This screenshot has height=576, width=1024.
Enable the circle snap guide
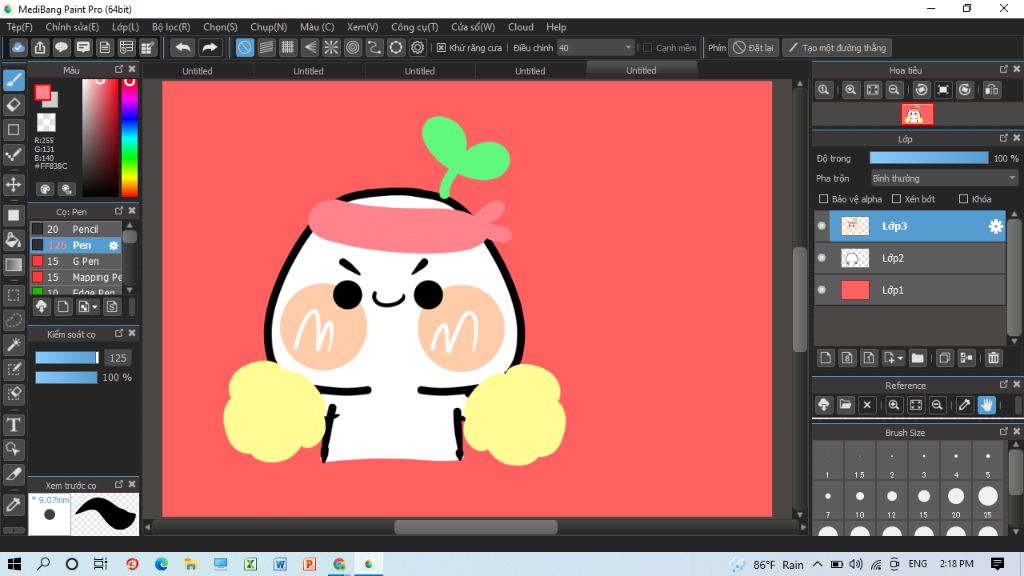point(353,48)
